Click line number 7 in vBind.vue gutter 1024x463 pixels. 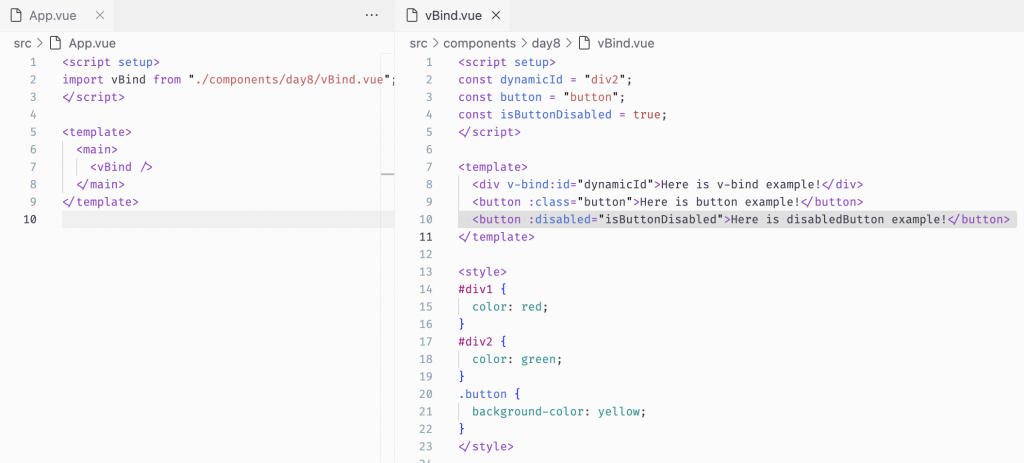(x=428, y=167)
